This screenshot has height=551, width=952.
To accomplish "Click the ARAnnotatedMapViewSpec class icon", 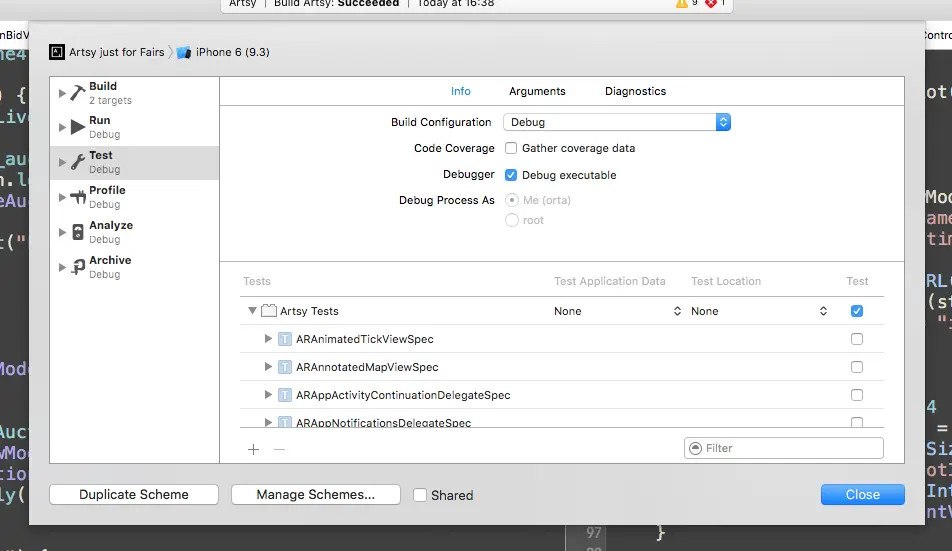I will pyautogui.click(x=285, y=367).
